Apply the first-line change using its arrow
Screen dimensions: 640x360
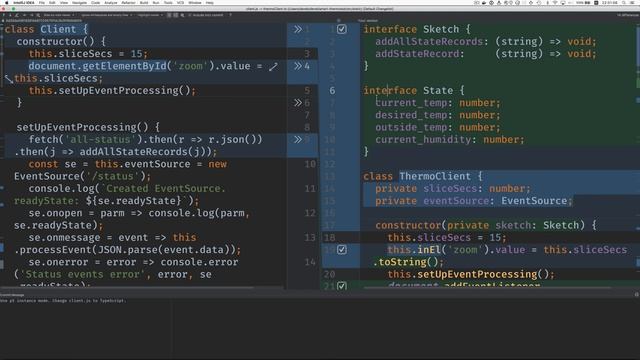tap(298, 29)
